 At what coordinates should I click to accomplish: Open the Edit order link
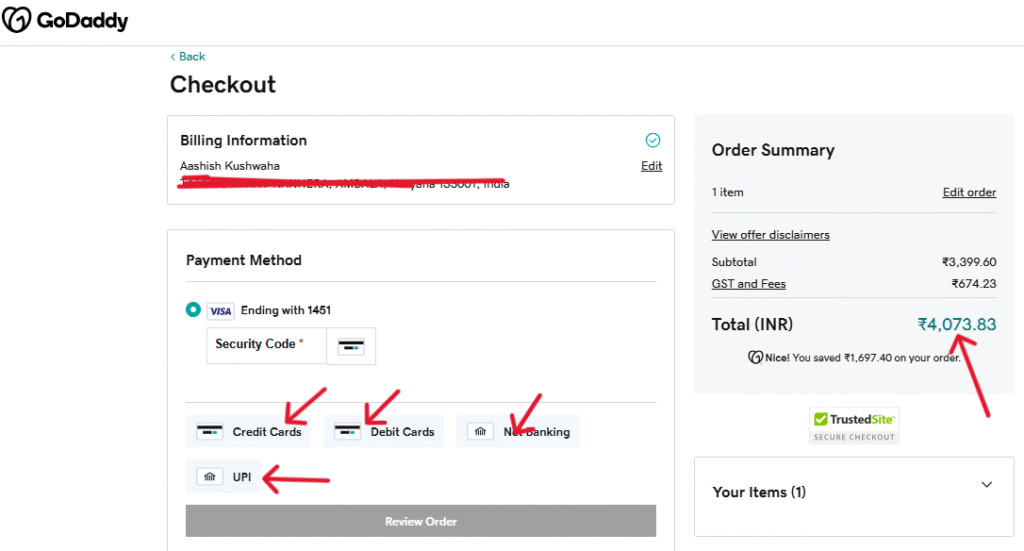coord(969,192)
